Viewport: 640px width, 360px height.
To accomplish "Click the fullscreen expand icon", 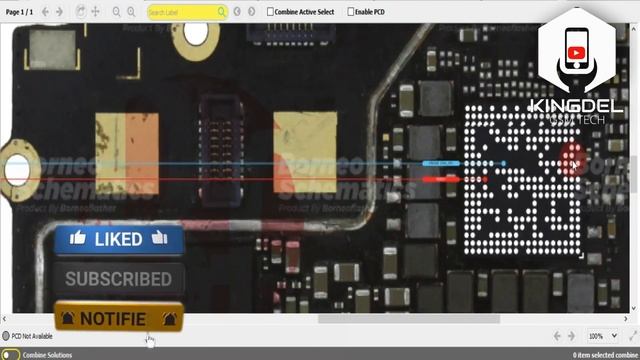I will coord(633,336).
